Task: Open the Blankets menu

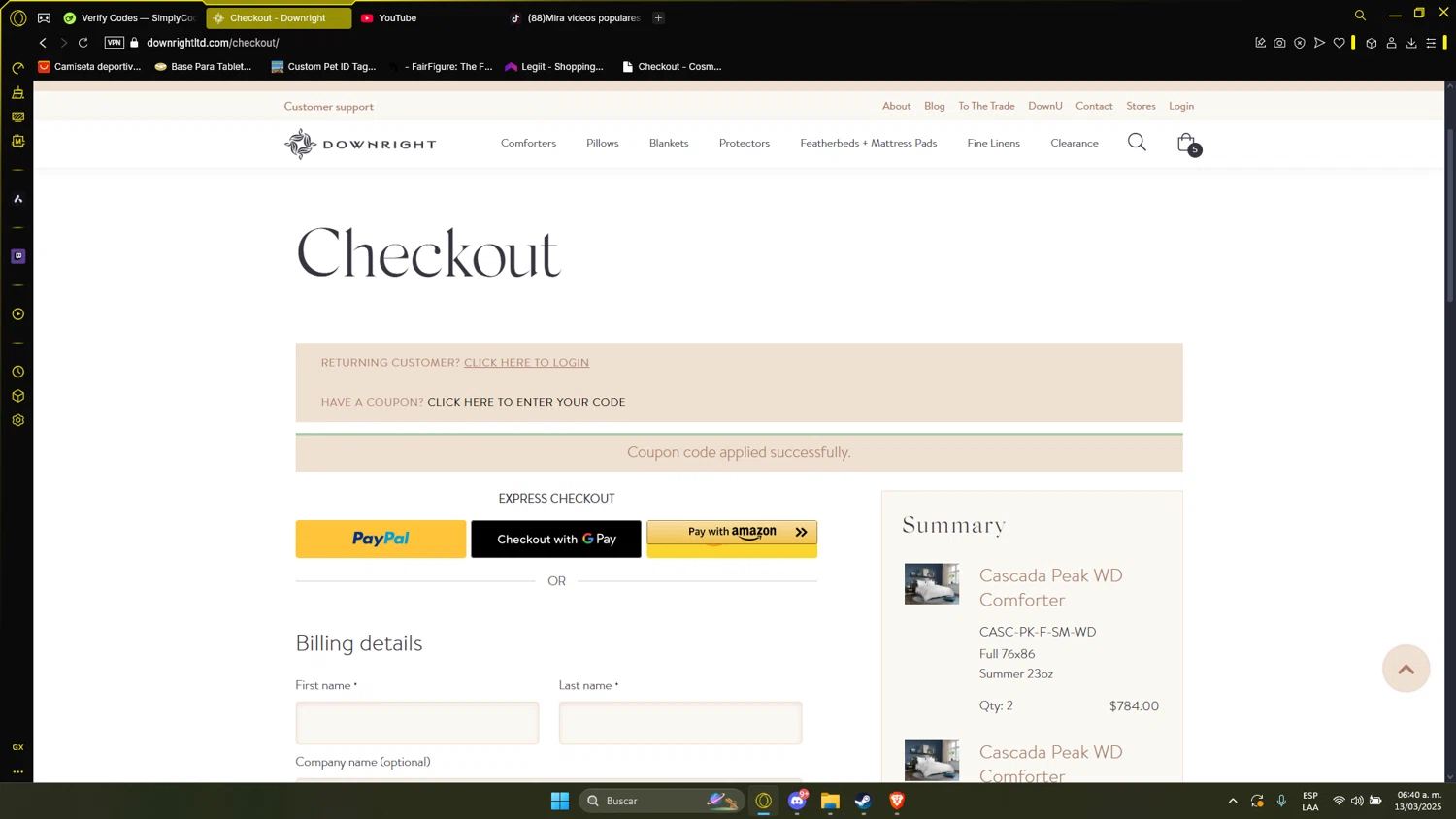Action: pyautogui.click(x=669, y=143)
